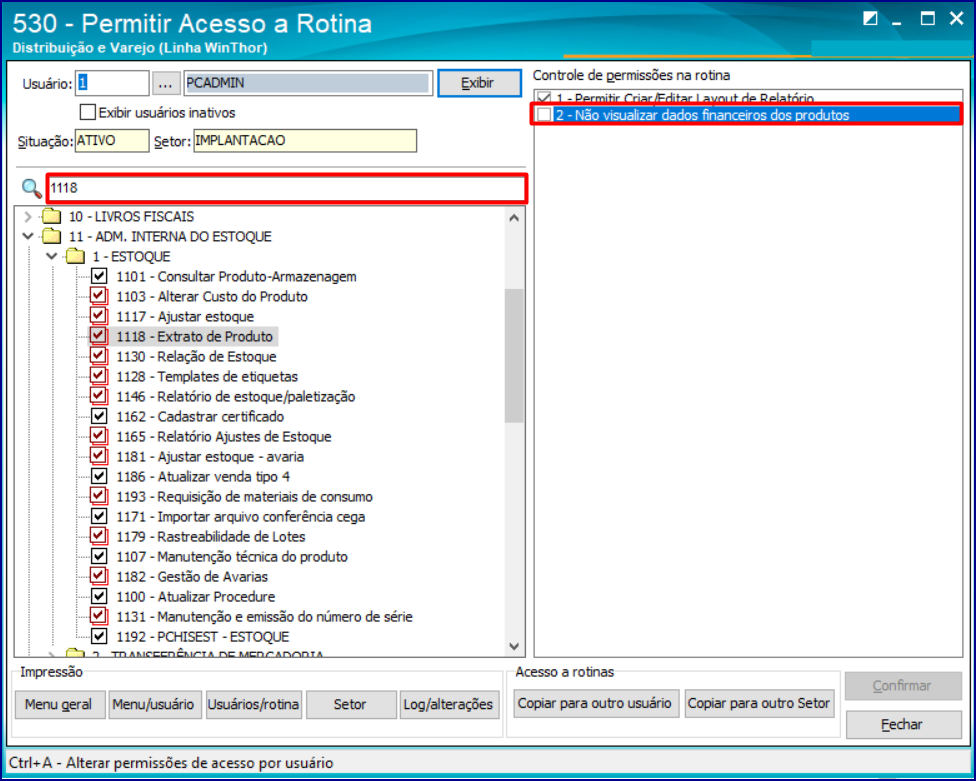
Task: Click the Usuário code input field
Action: point(112,83)
